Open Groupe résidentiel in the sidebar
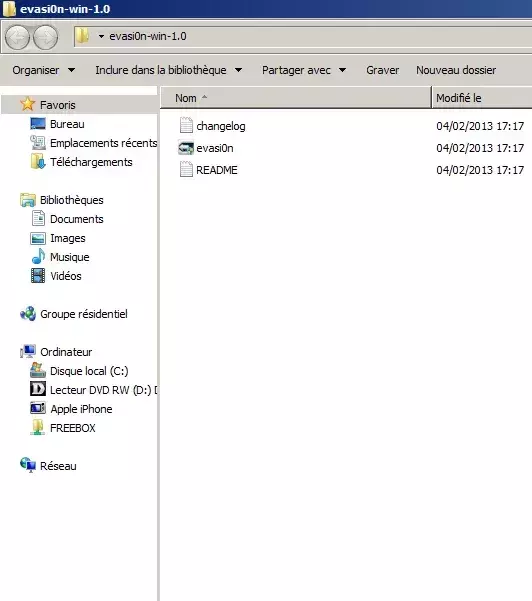This screenshot has width=532, height=601. click(x=84, y=314)
